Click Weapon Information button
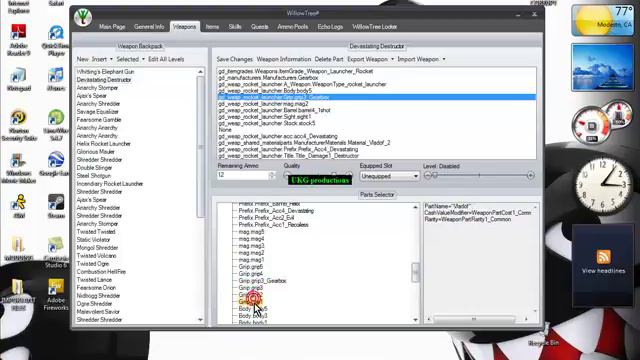The height and width of the screenshot is (360, 640). [x=284, y=59]
